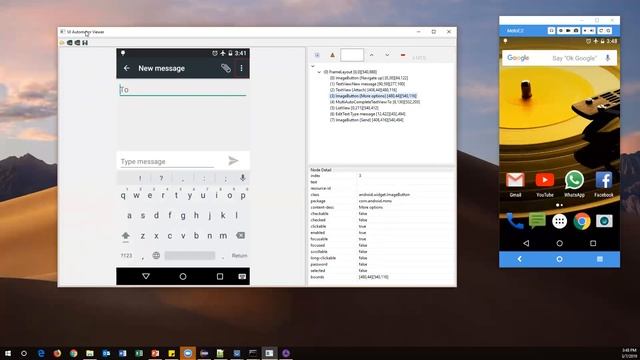This screenshot has width=640, height=360.
Task: Click the back arrow in New message header
Action: click(x=127, y=68)
